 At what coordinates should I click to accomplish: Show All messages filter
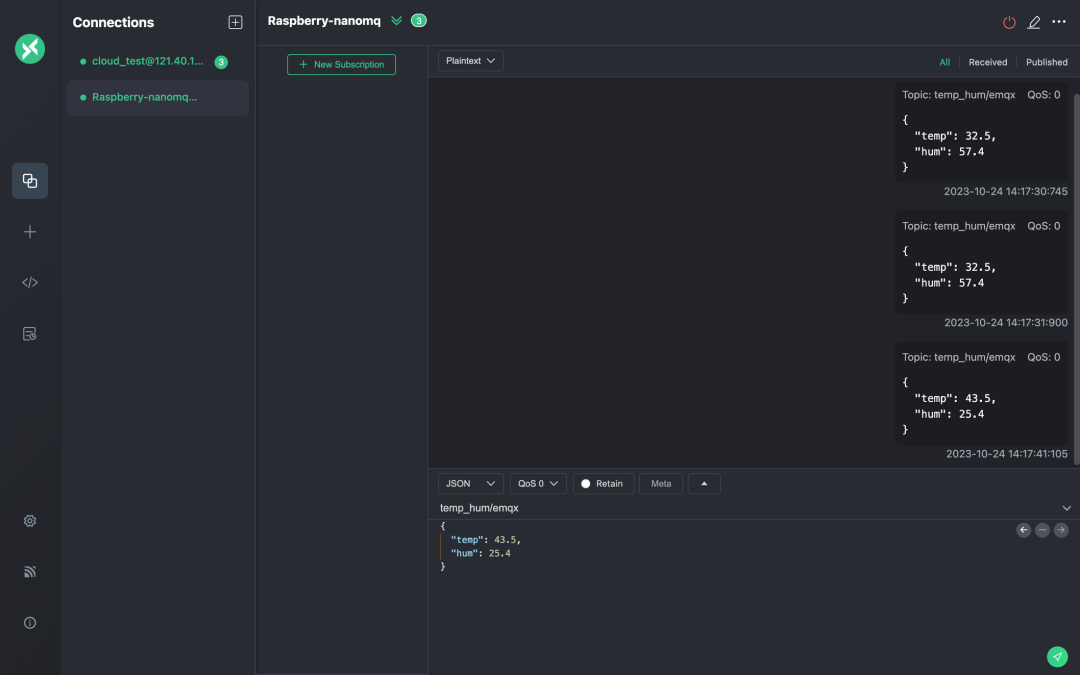coord(944,62)
